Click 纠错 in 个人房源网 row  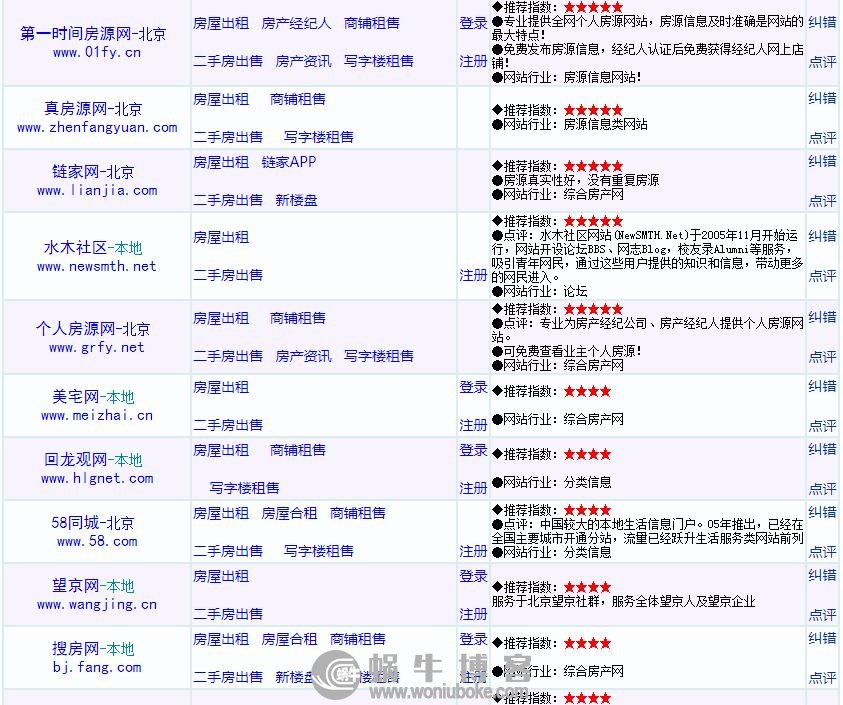823,317
